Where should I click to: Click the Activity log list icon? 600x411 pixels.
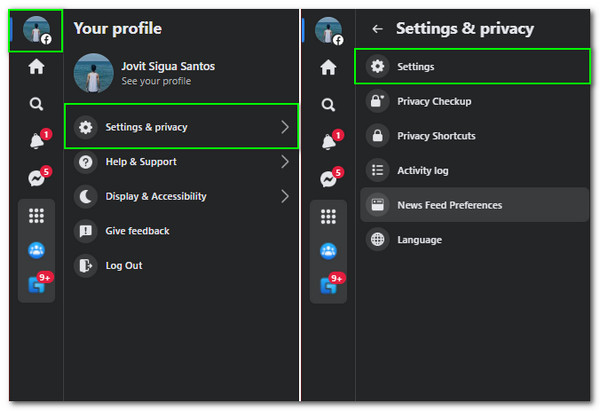click(377, 171)
